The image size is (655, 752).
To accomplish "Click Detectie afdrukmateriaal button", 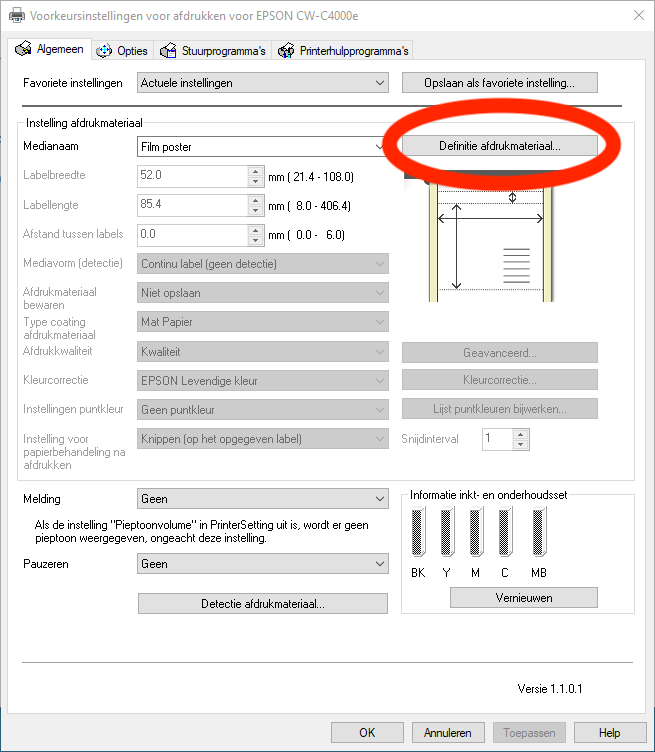I will (x=263, y=603).
